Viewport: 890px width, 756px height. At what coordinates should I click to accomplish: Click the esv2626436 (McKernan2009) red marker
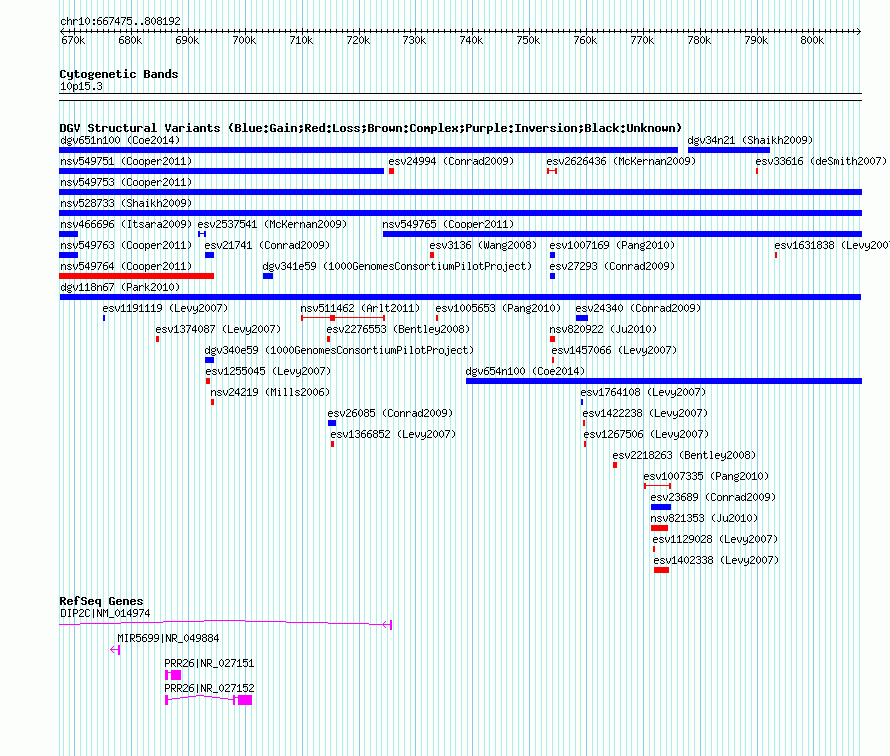[x=552, y=171]
